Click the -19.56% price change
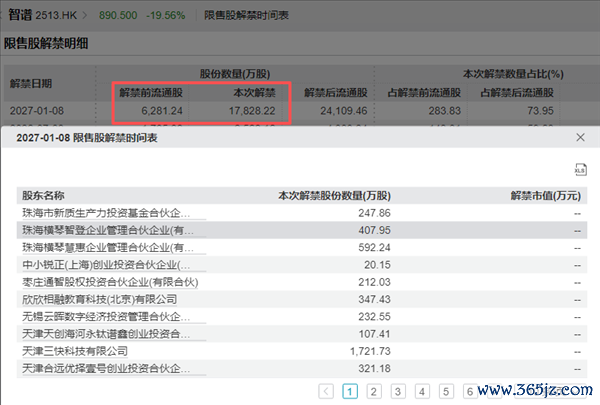Viewport: 600px width, 405px height. click(166, 15)
